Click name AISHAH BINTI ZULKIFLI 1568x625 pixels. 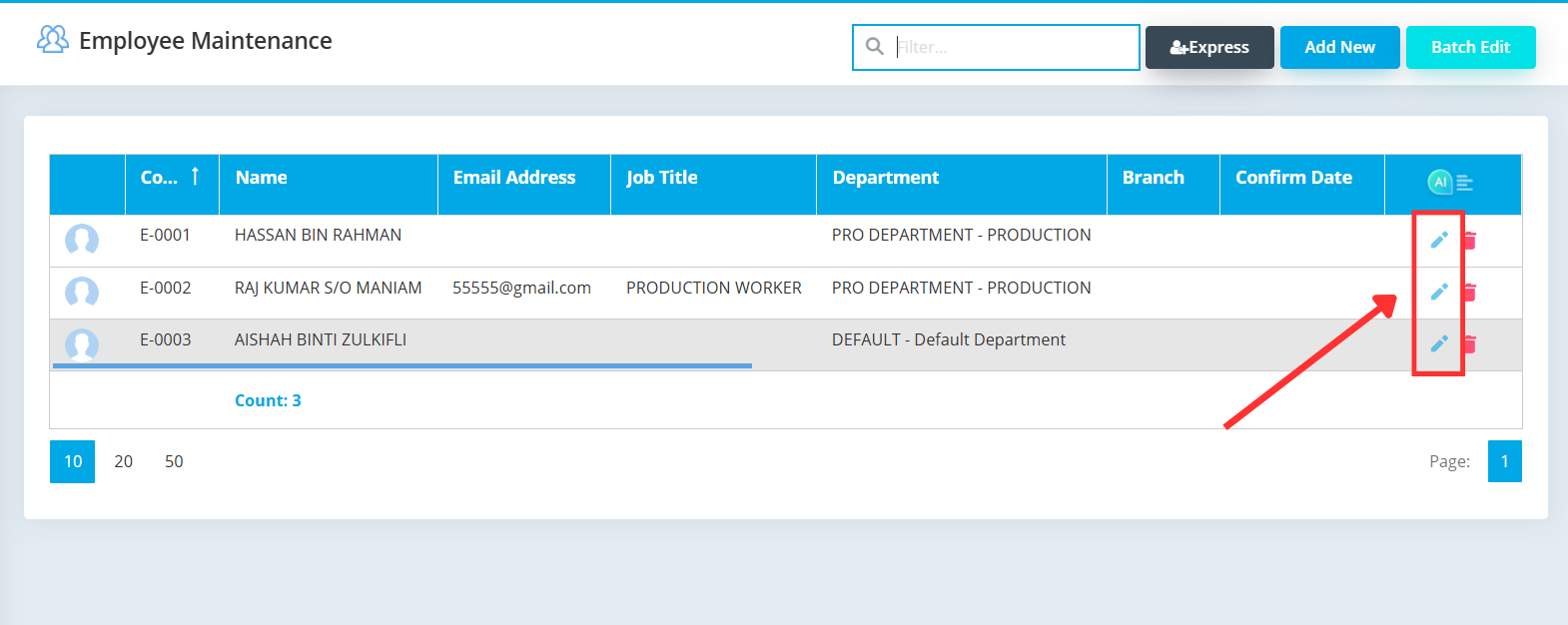(x=321, y=339)
